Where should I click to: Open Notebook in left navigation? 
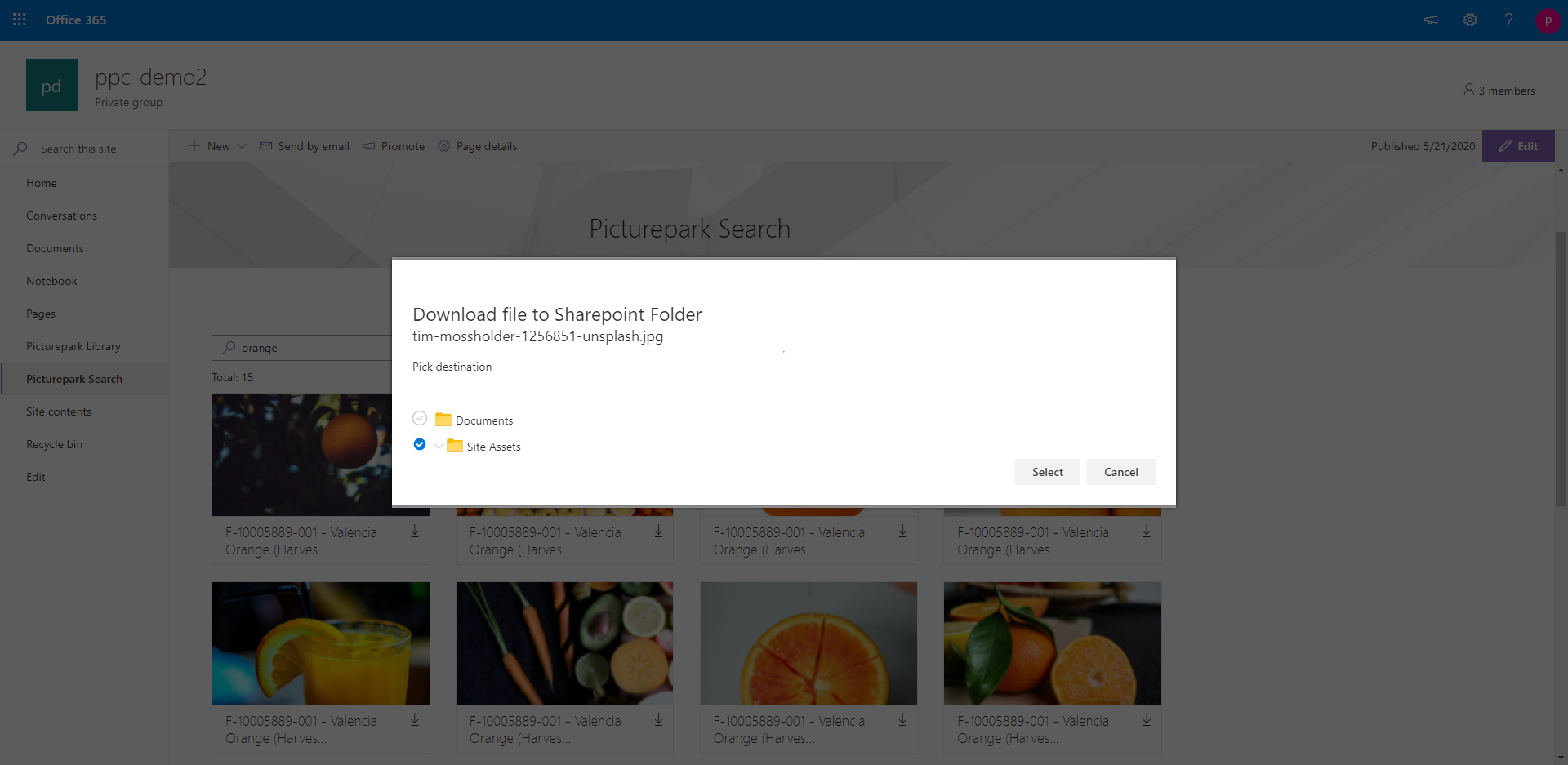(x=51, y=281)
